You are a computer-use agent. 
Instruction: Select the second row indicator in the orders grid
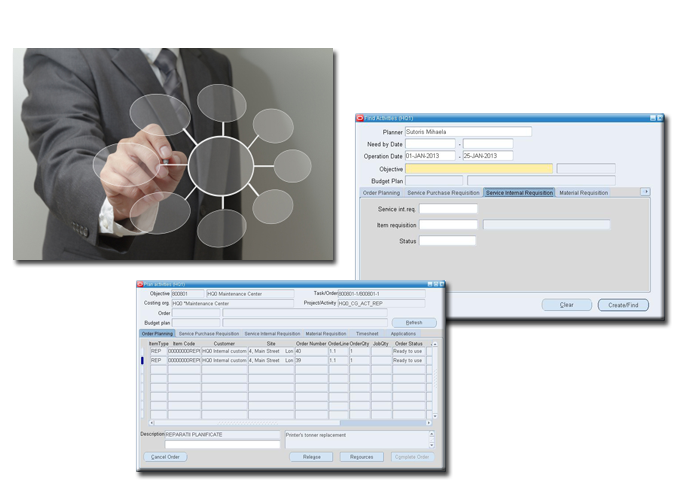pos(141,360)
